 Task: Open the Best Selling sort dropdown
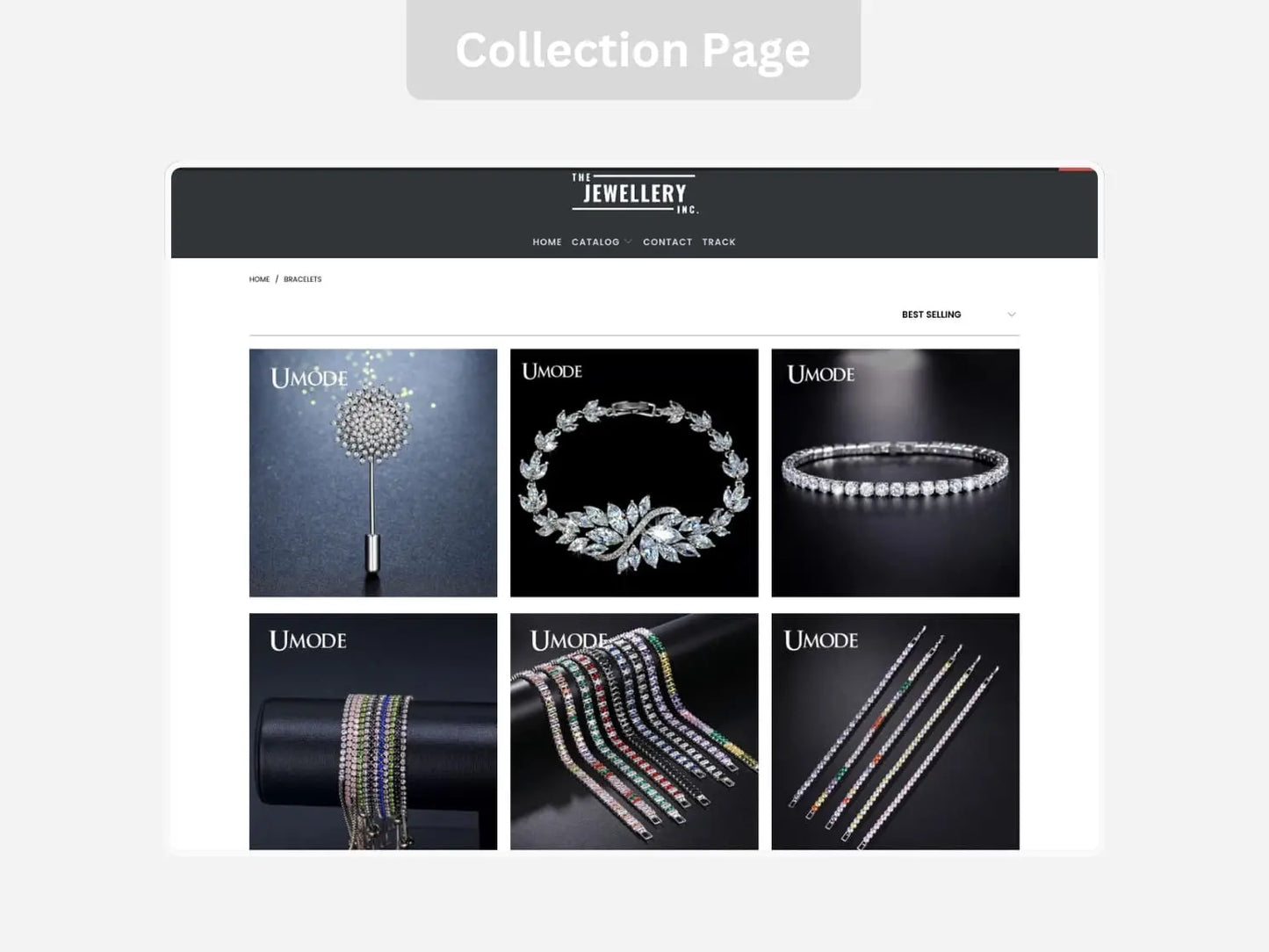coord(957,314)
